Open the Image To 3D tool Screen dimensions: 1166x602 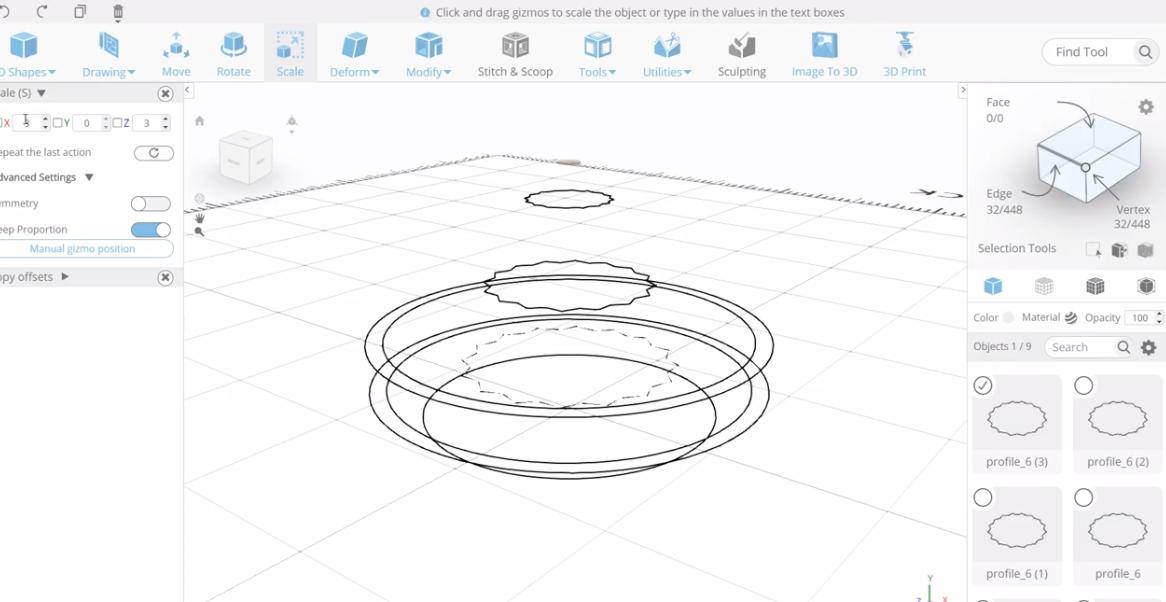point(825,54)
